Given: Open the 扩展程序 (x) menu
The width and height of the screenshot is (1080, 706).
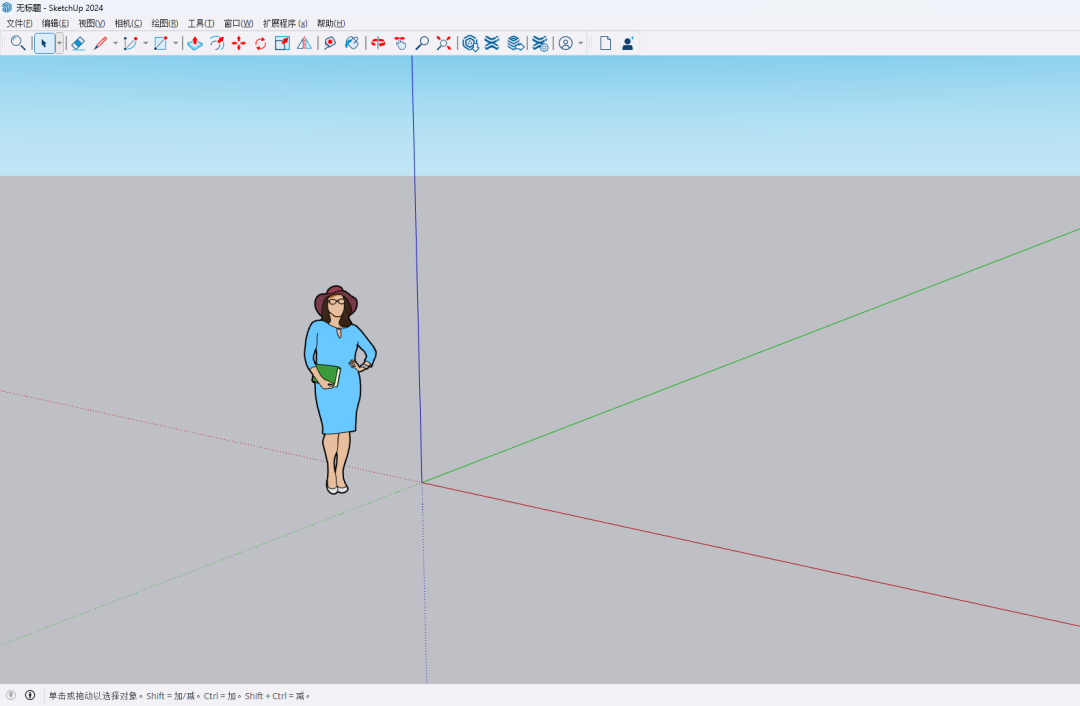Looking at the screenshot, I should click(x=285, y=23).
